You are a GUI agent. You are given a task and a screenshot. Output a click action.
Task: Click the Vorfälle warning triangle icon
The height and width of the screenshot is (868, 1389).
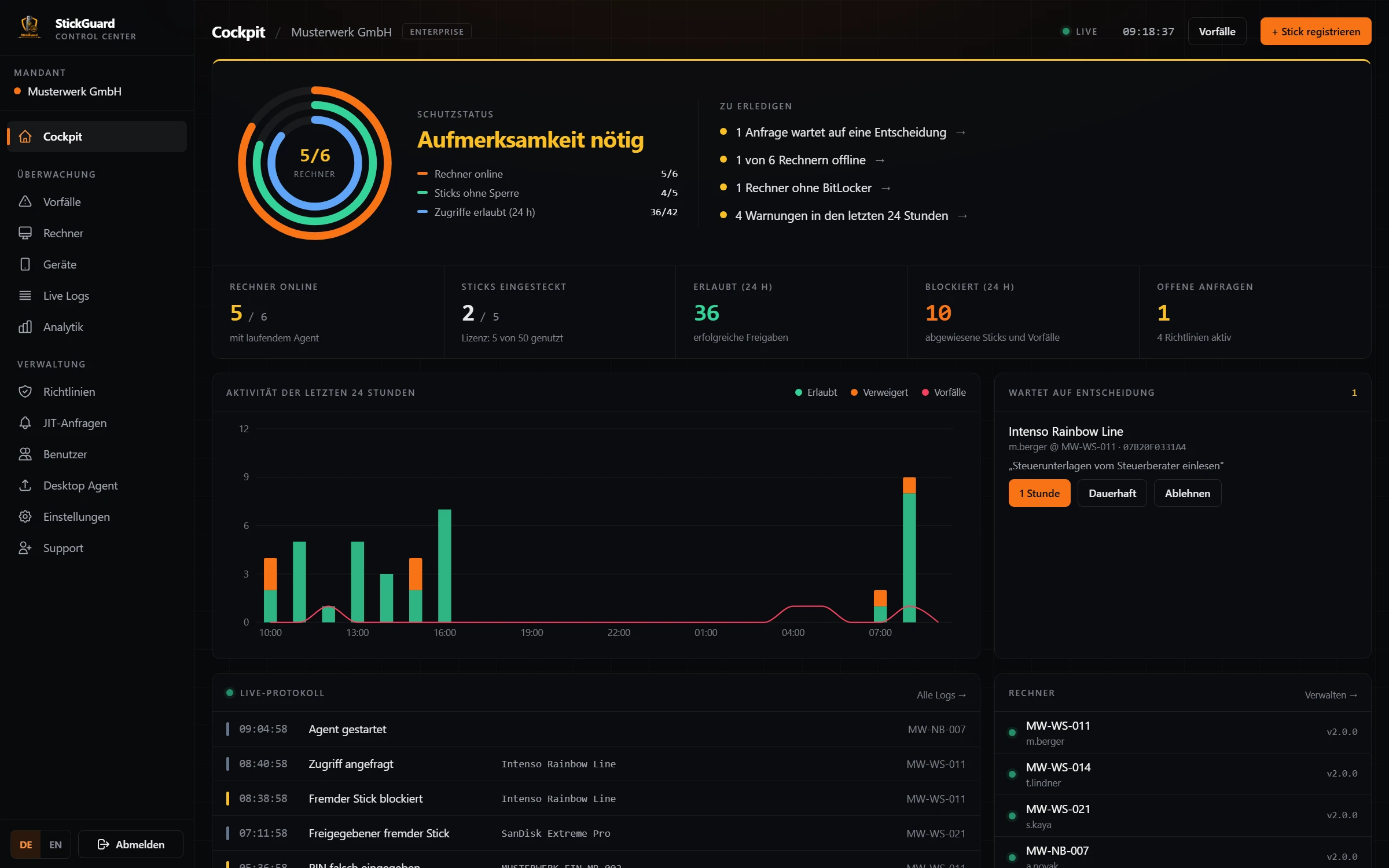[x=25, y=201]
